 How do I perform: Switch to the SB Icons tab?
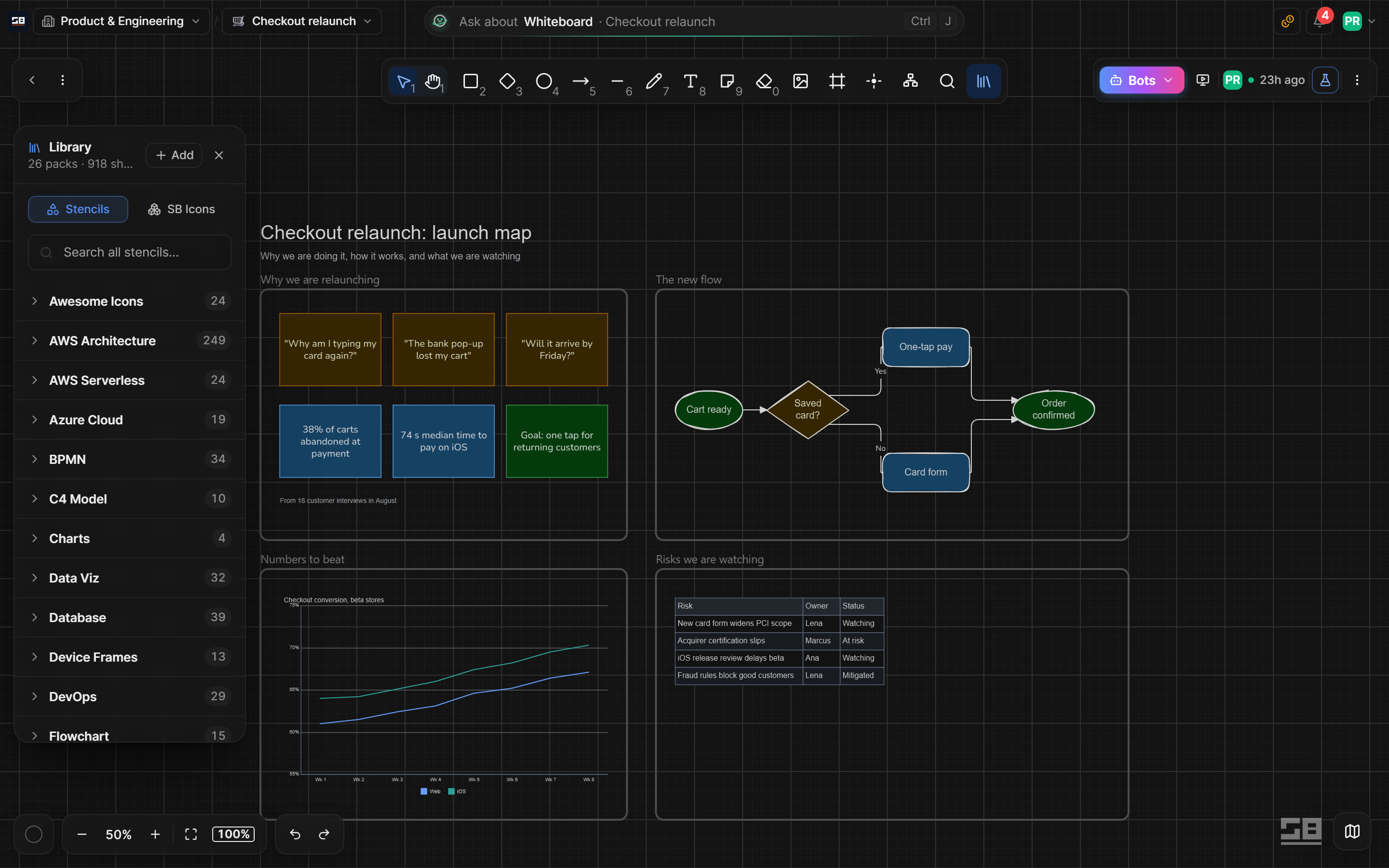(181, 209)
